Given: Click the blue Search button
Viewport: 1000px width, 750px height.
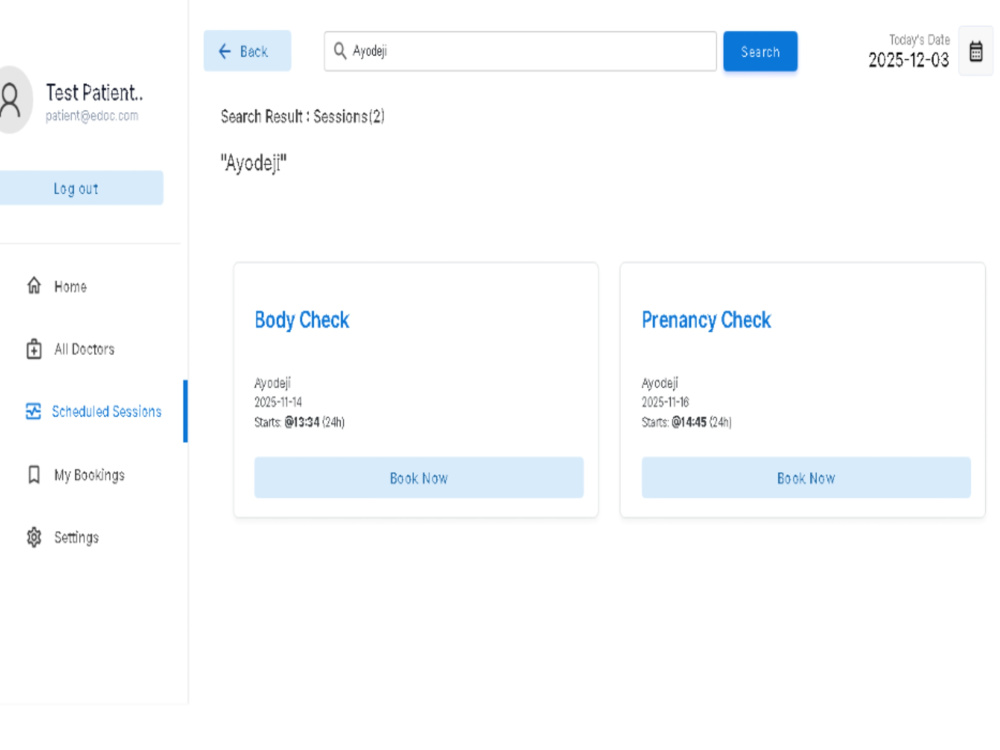Looking at the screenshot, I should point(760,51).
